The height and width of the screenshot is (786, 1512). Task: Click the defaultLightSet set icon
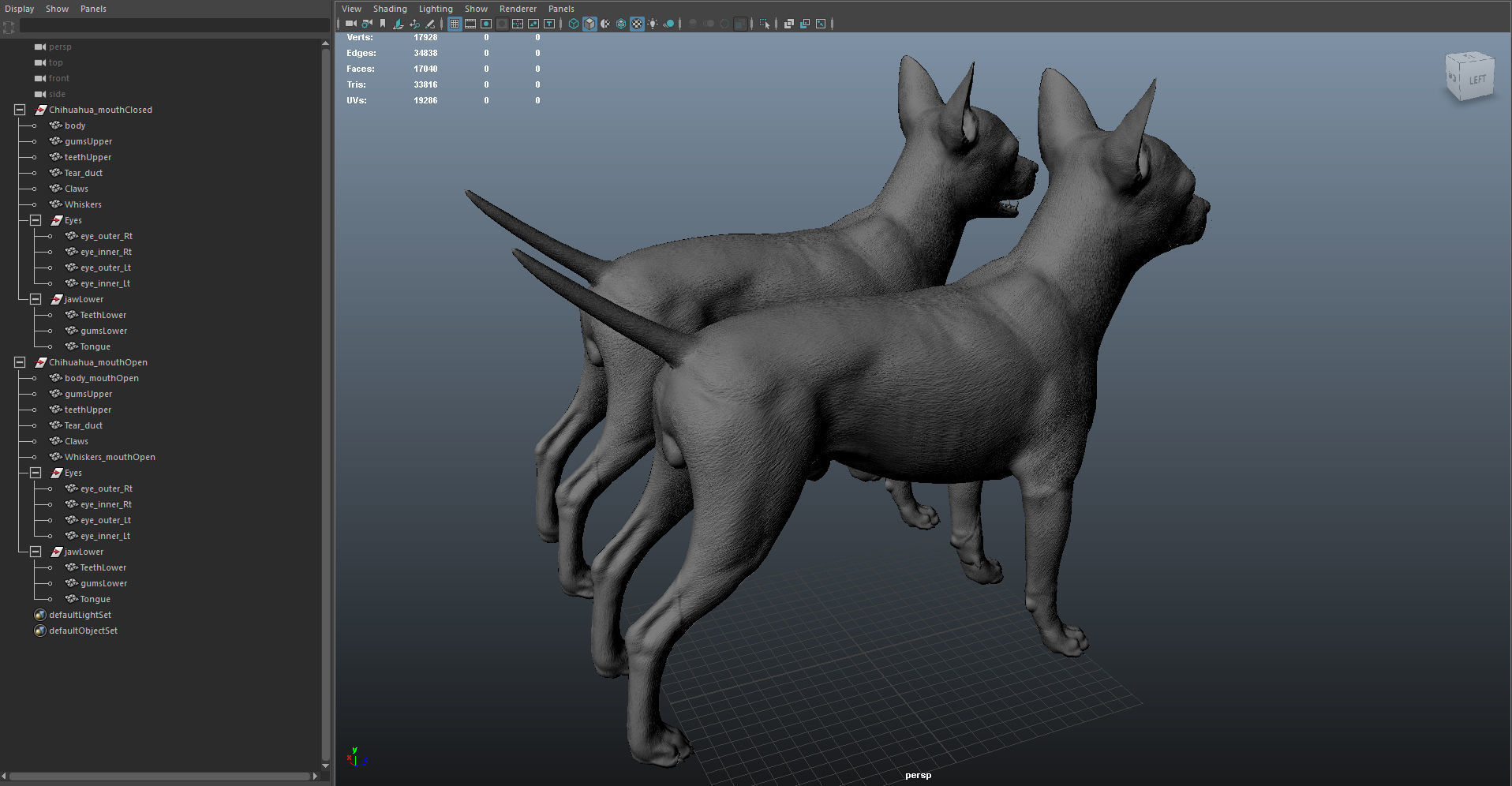coord(40,615)
